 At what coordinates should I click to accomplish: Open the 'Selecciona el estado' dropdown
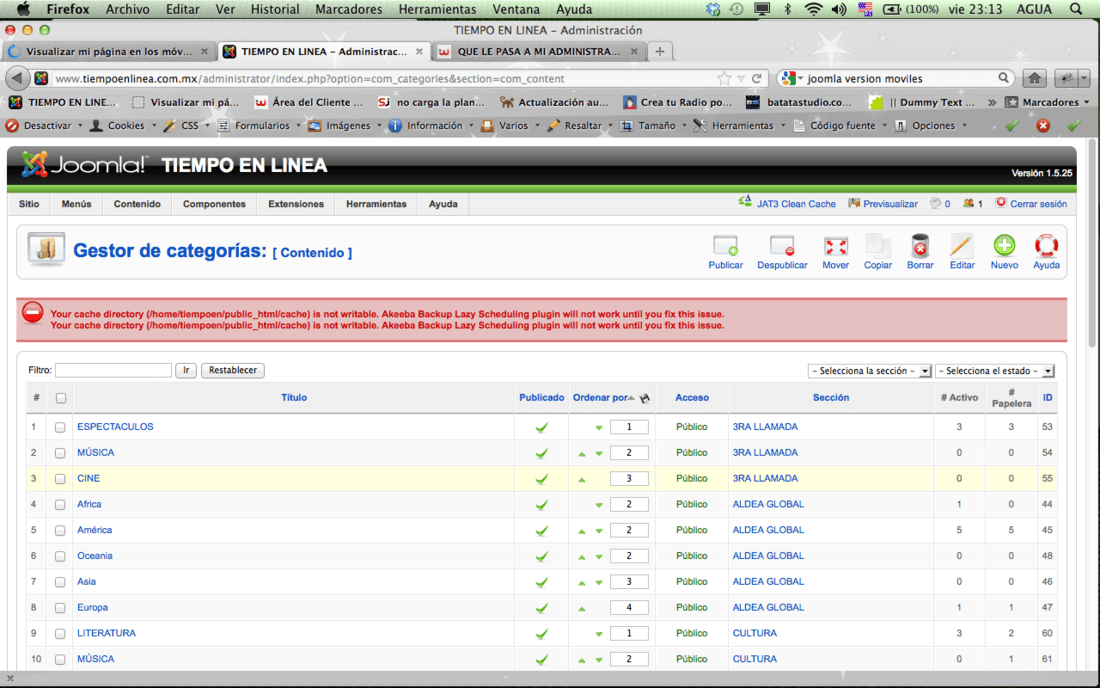pyautogui.click(x=995, y=371)
